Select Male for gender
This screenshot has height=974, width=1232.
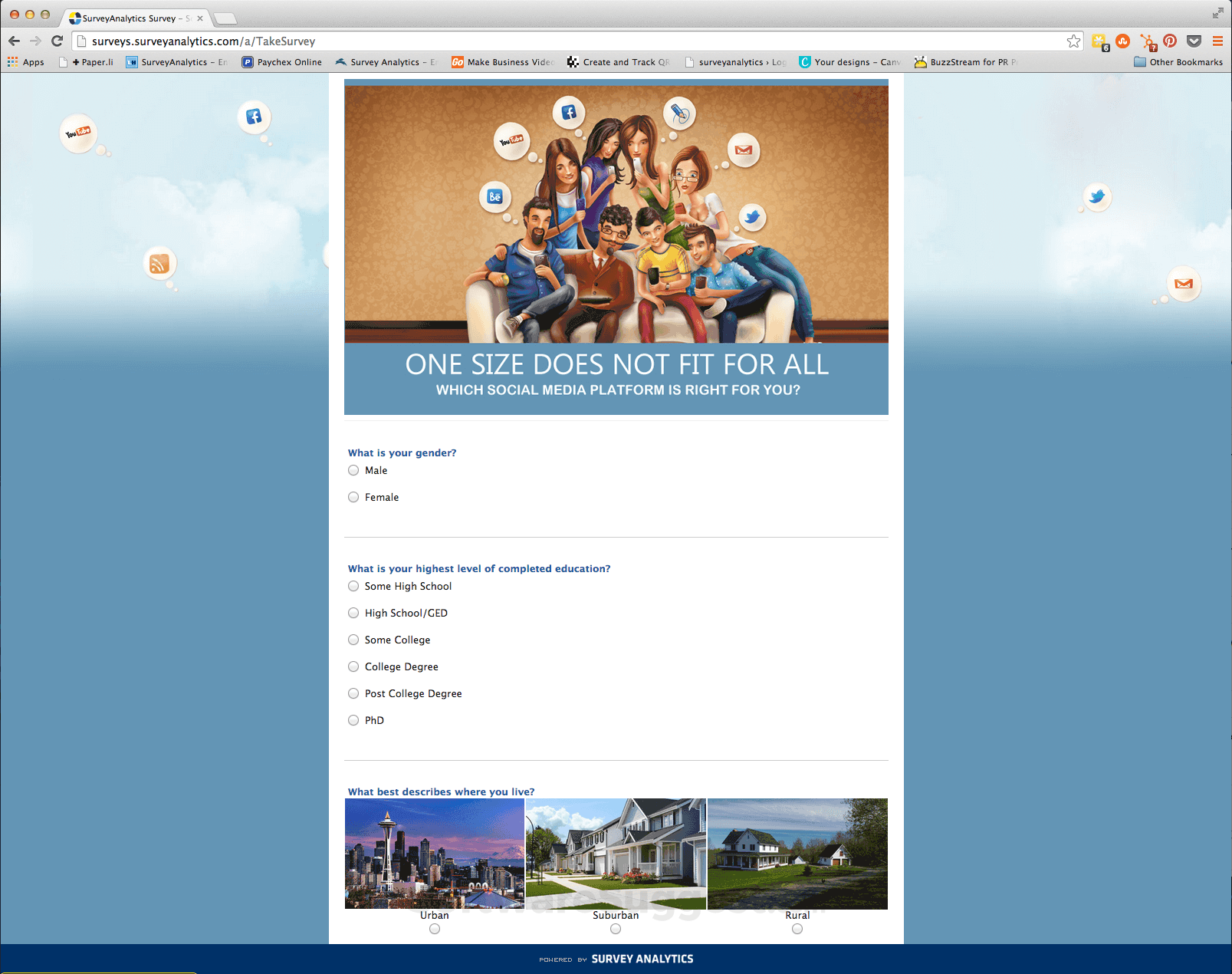coord(353,470)
